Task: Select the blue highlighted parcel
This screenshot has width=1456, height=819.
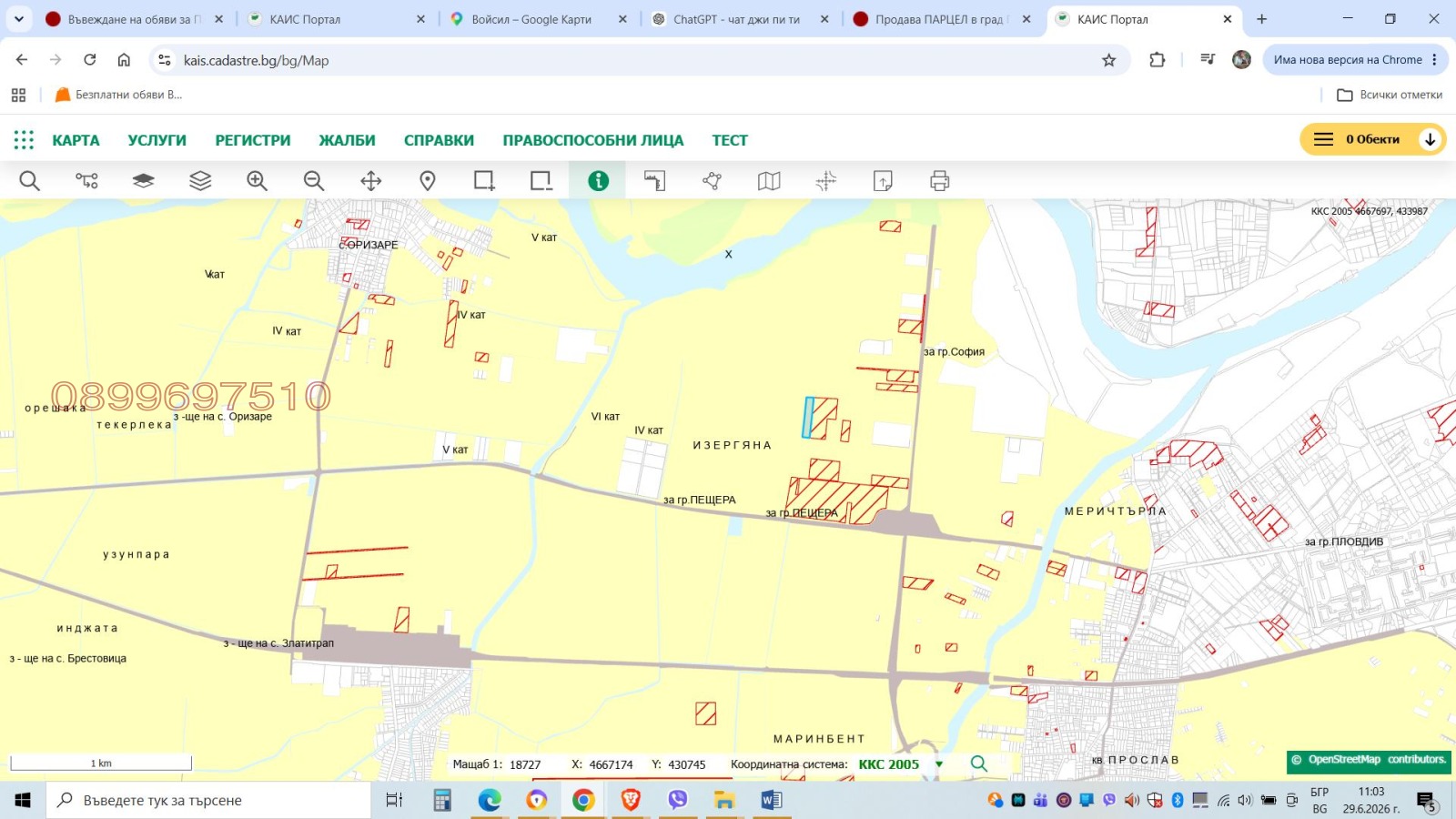Action: (x=807, y=418)
